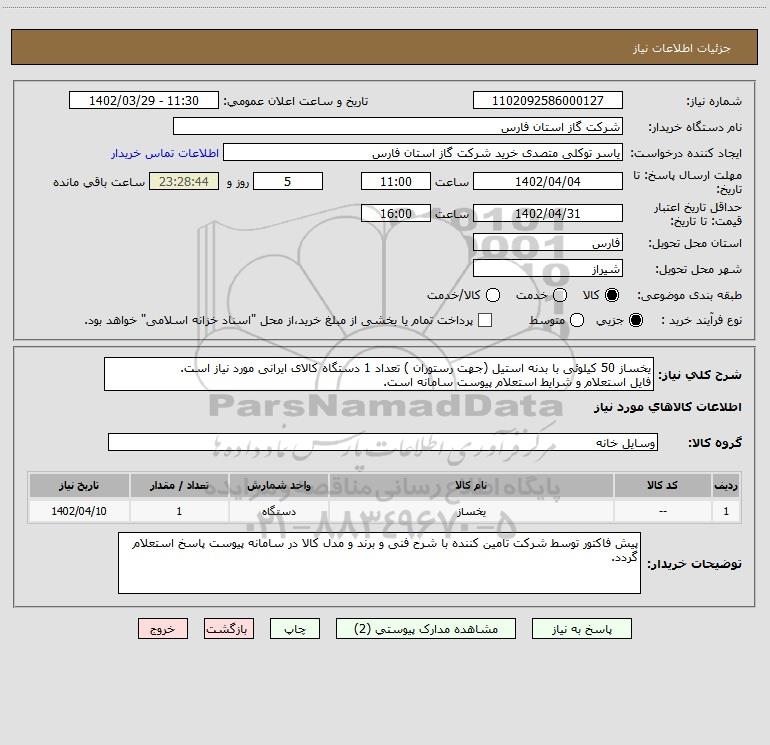Viewport: 770px width, 745px height.
Task: Click the بازگشت back button
Action: (x=229, y=629)
